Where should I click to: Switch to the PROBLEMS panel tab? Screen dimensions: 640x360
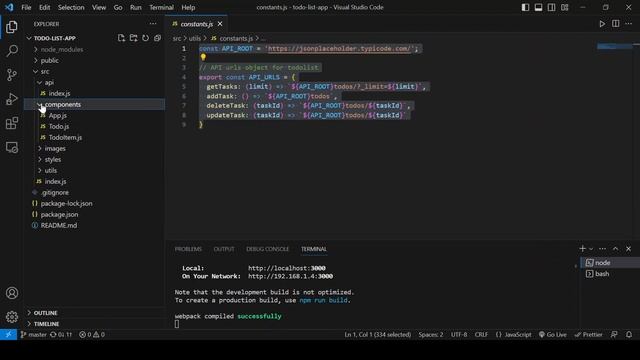[x=188, y=249]
